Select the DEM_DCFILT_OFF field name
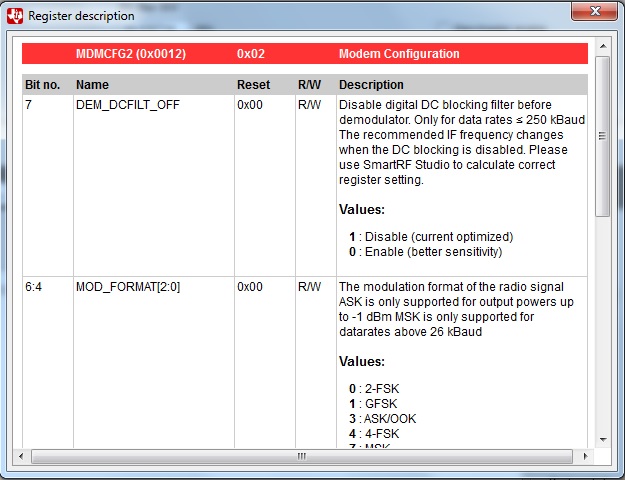The image size is (625, 480). pyautogui.click(x=128, y=105)
